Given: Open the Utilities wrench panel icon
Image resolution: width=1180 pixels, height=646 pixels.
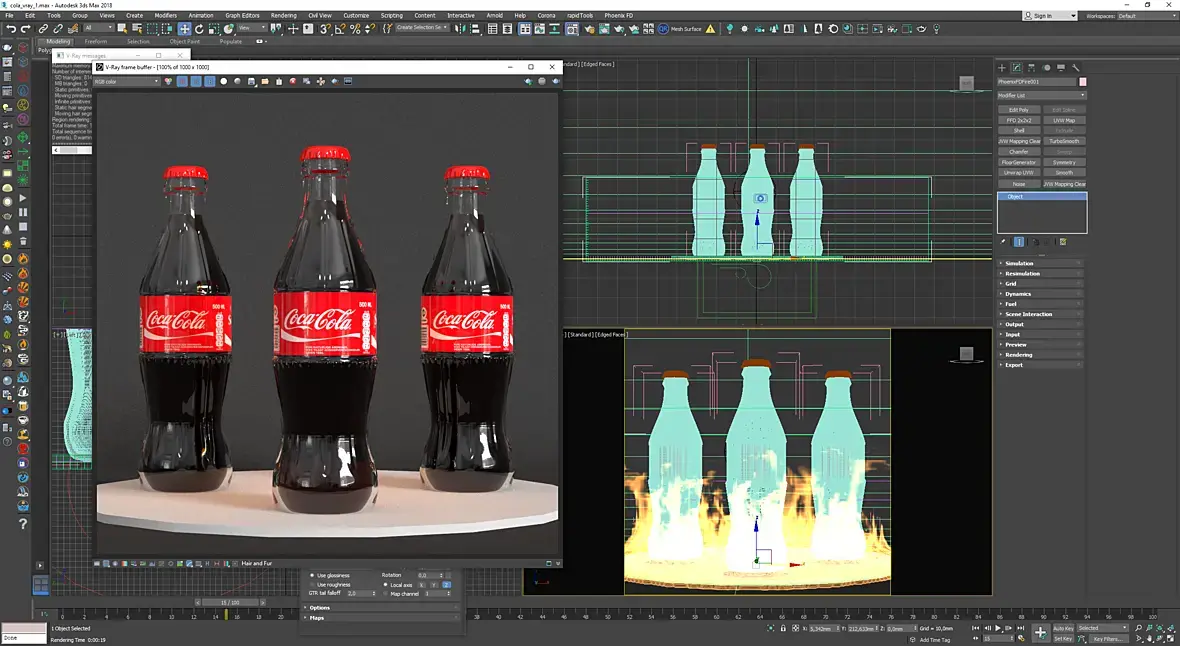Looking at the screenshot, I should (1074, 68).
